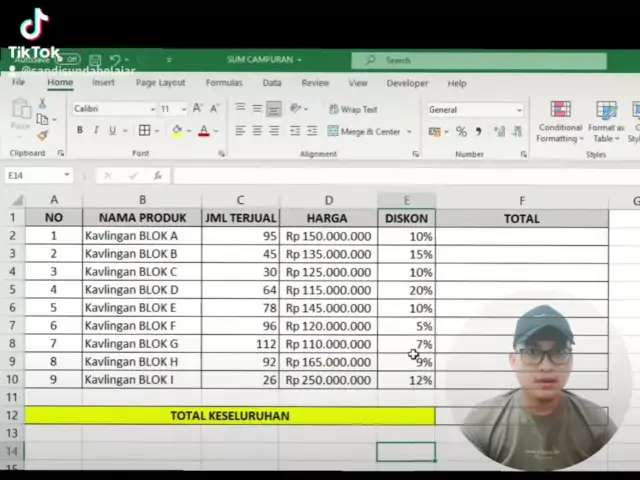Click the Format Painter icon

point(42,136)
